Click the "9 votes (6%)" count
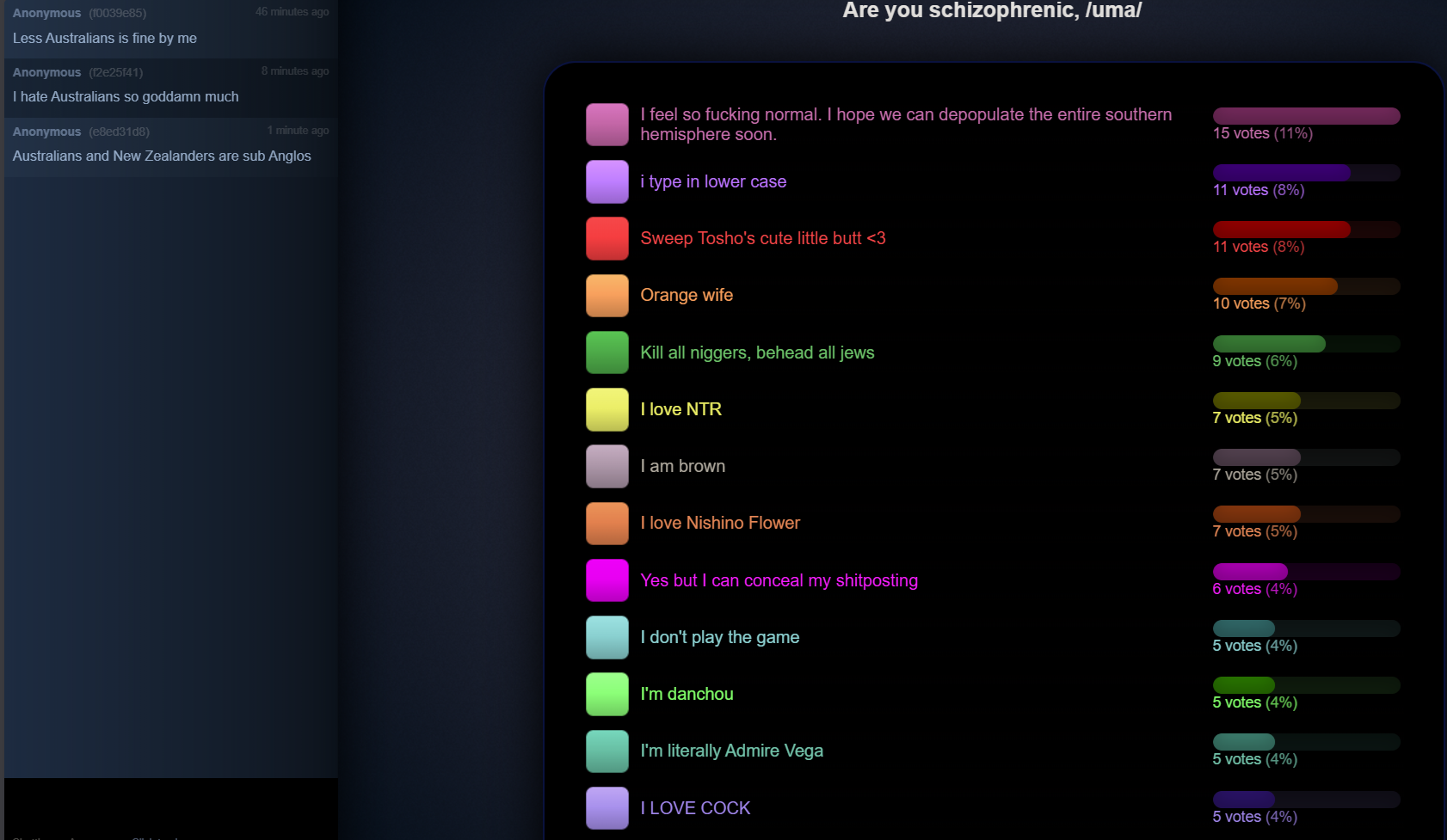 coord(1254,361)
